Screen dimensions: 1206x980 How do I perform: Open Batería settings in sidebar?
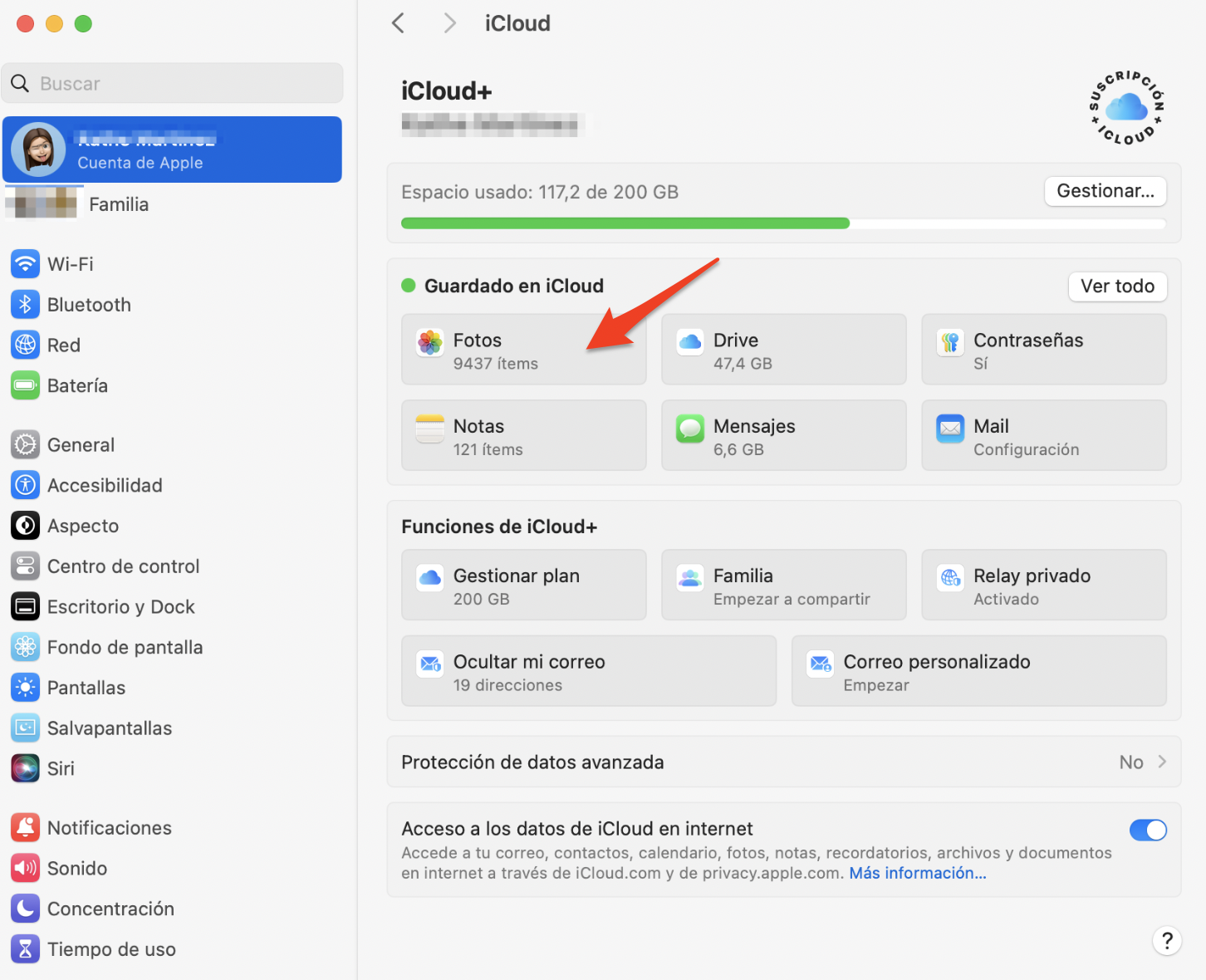point(77,385)
